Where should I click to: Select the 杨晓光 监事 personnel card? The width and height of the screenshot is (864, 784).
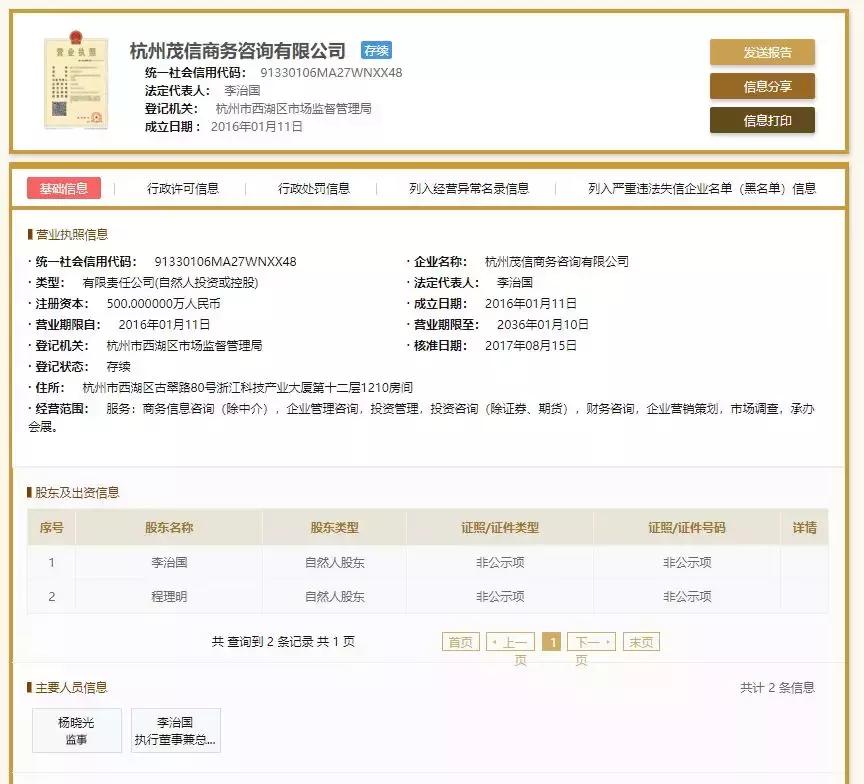pyautogui.click(x=76, y=730)
